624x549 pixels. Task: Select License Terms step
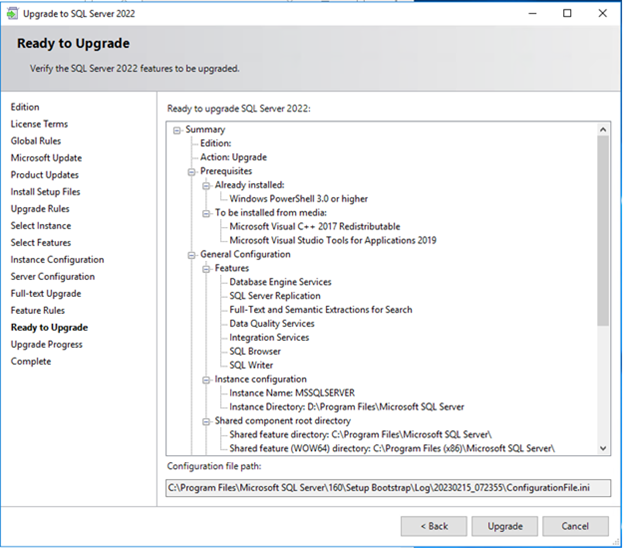click(x=39, y=124)
